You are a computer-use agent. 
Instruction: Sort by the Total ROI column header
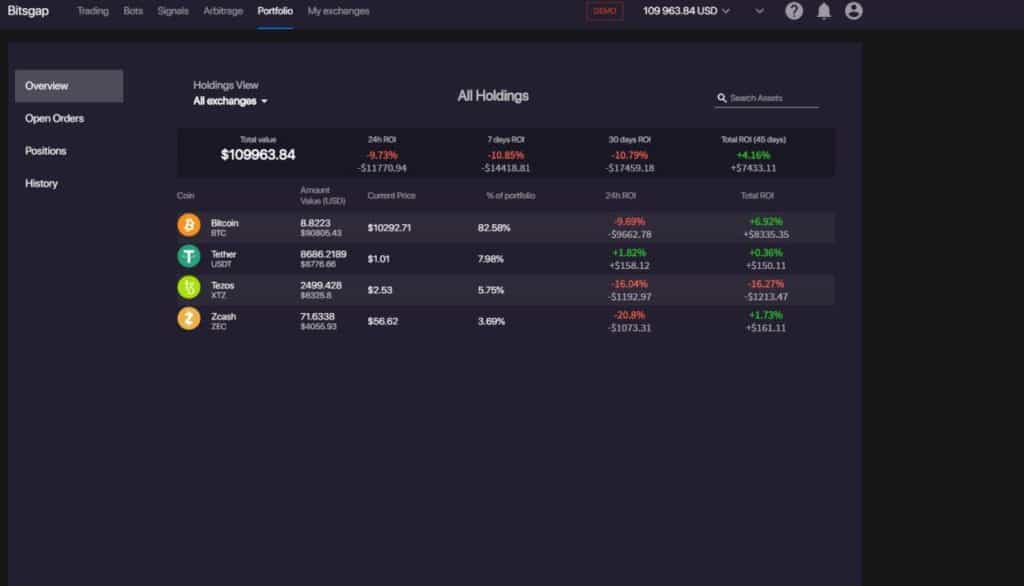(x=757, y=196)
